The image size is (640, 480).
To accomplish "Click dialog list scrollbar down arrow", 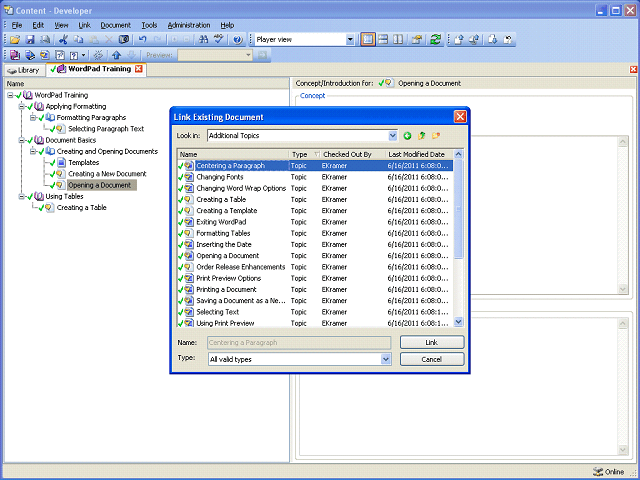I will click(458, 322).
